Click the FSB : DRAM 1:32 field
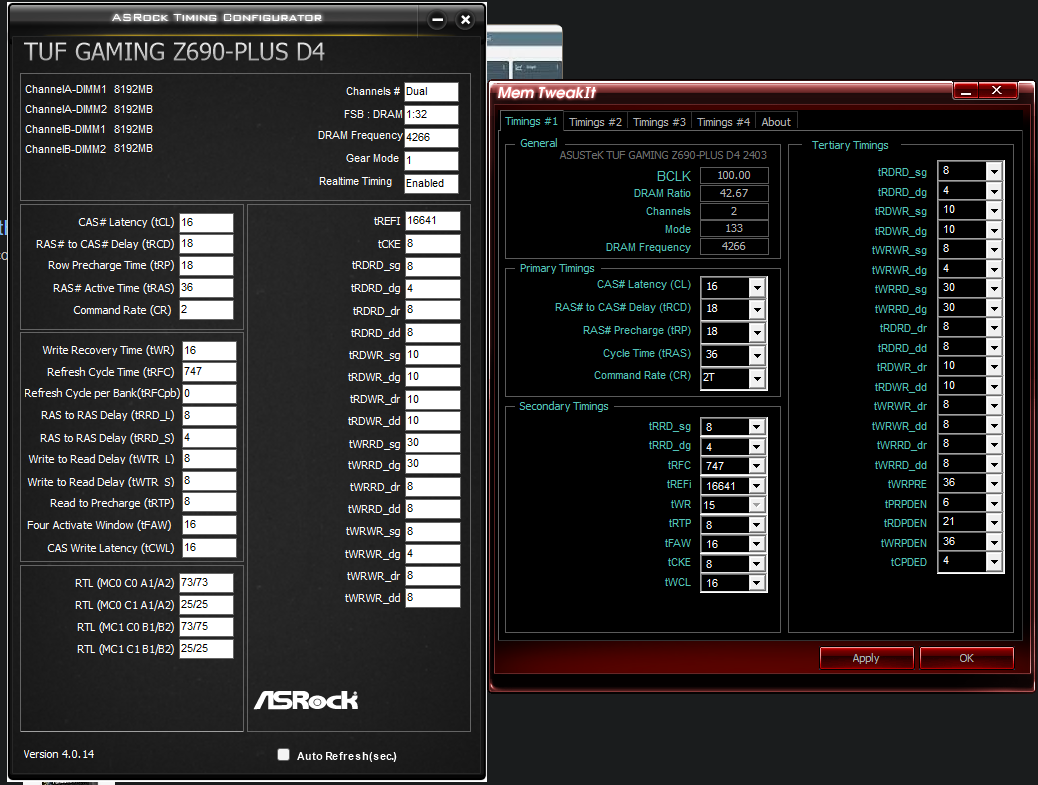The image size is (1038, 785). point(431,115)
